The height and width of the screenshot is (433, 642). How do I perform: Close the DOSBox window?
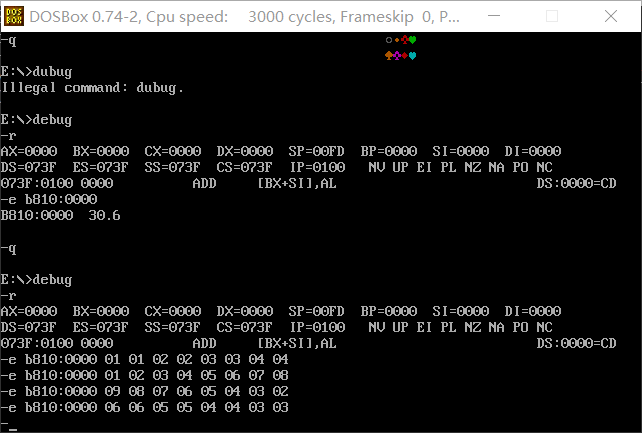611,16
